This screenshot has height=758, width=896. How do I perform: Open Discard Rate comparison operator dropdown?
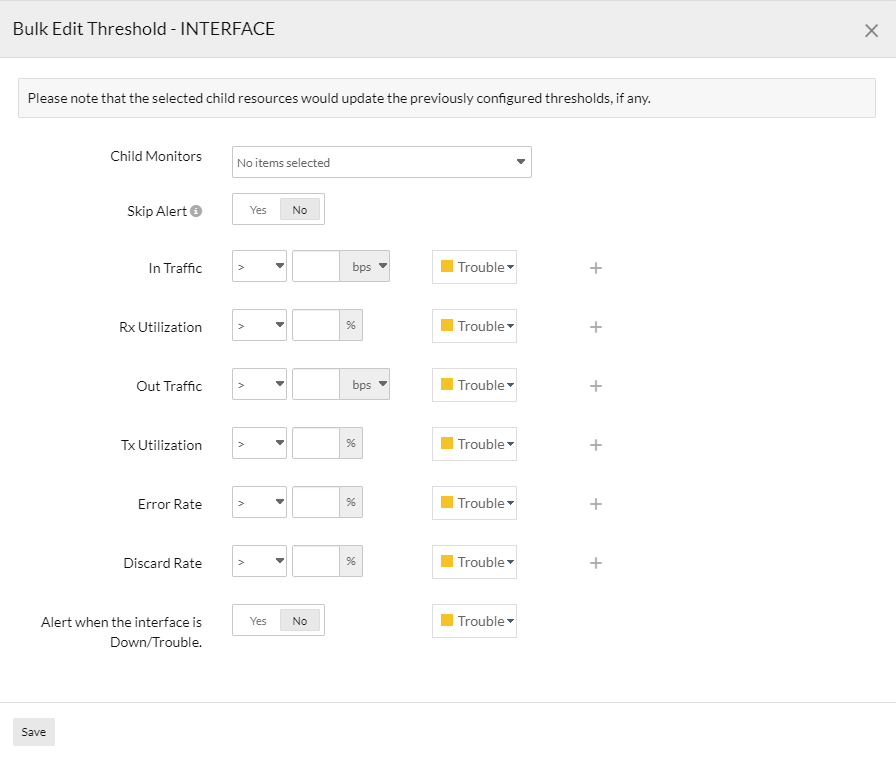tap(259, 561)
